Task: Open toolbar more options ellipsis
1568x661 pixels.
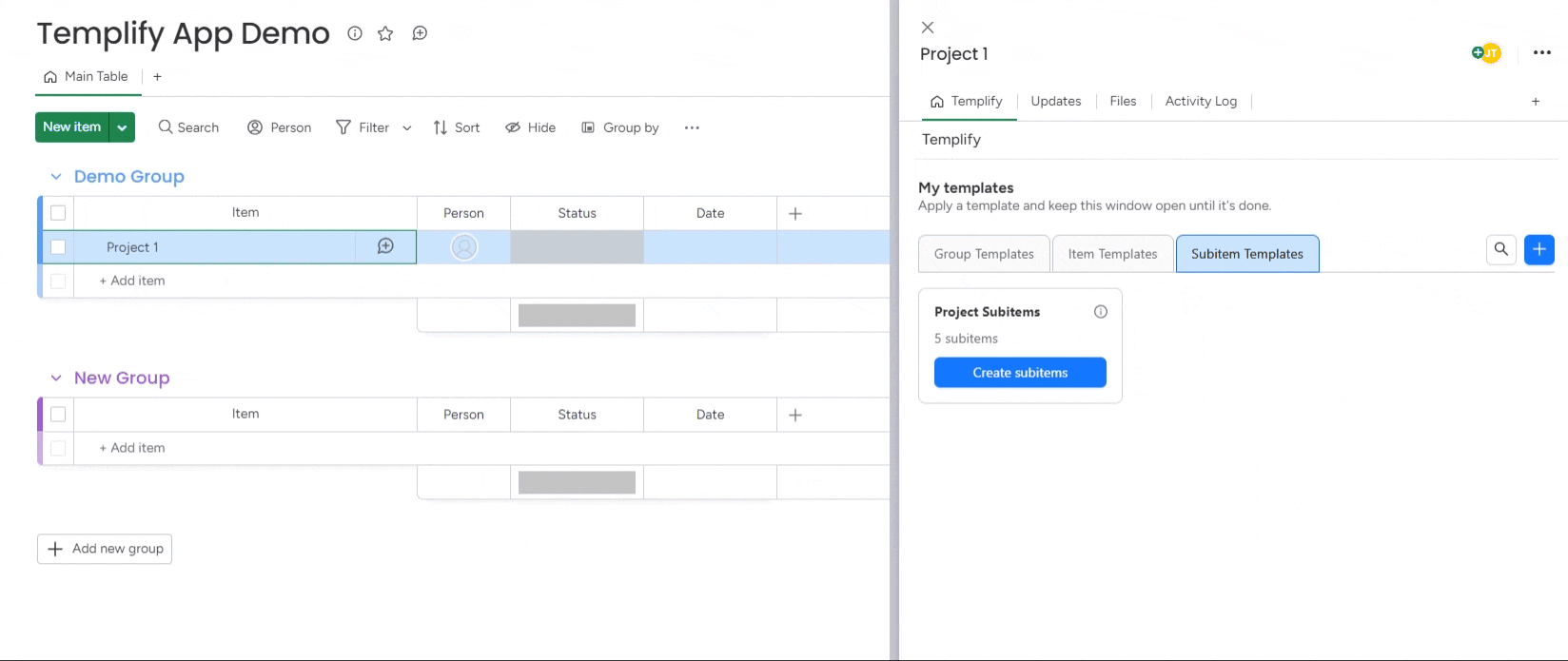Action: point(692,127)
